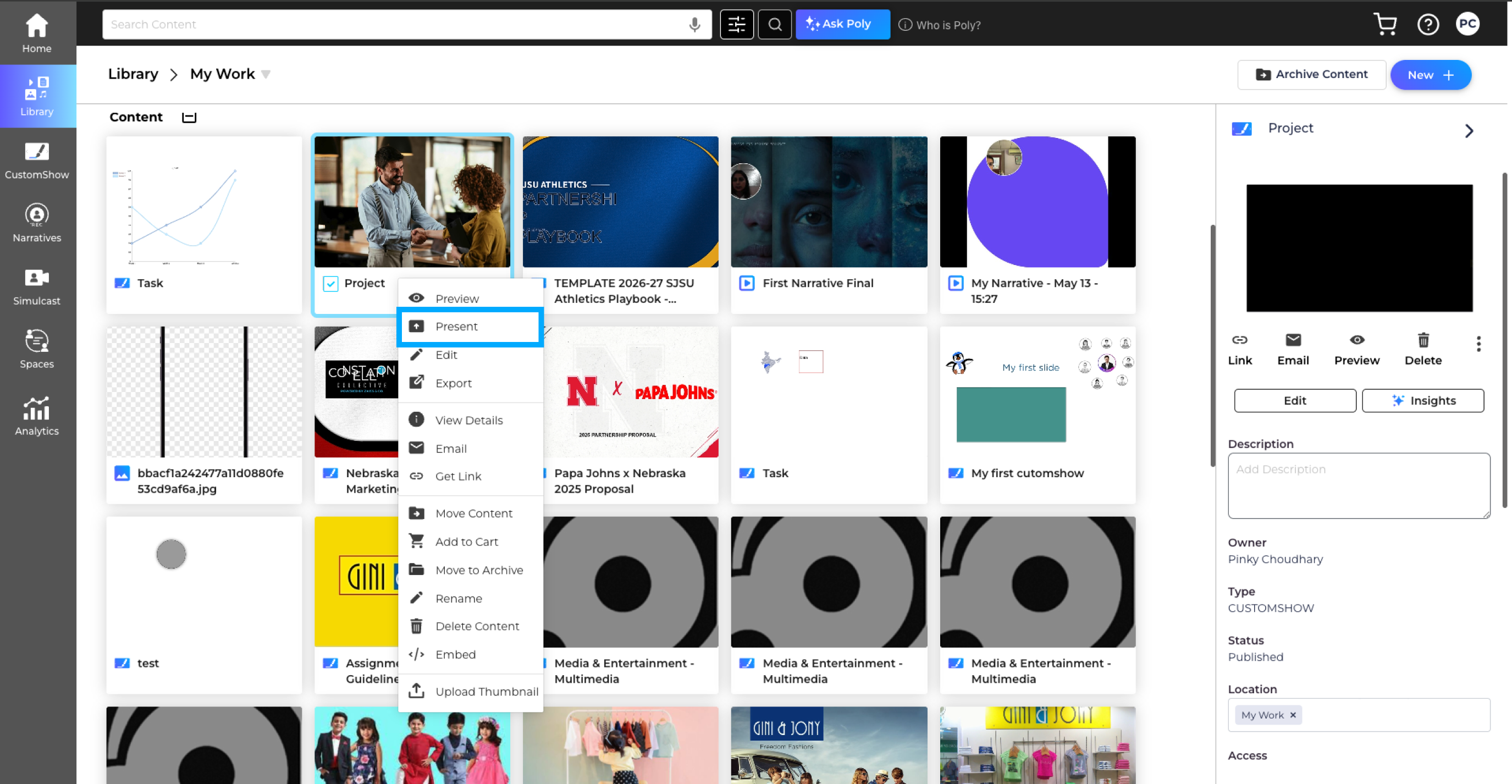Open Spaces from the sidebar

(36, 349)
